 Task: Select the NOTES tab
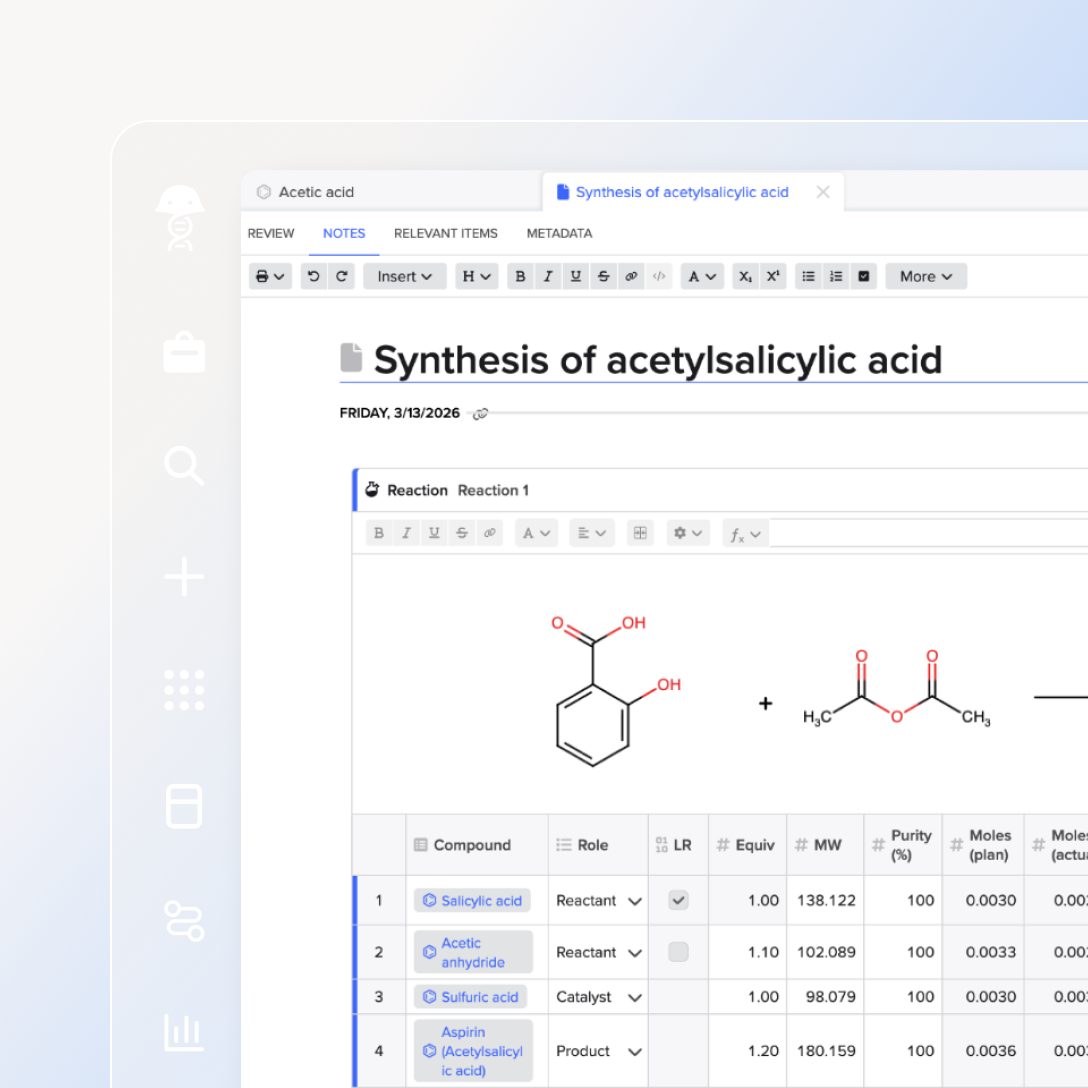343,233
